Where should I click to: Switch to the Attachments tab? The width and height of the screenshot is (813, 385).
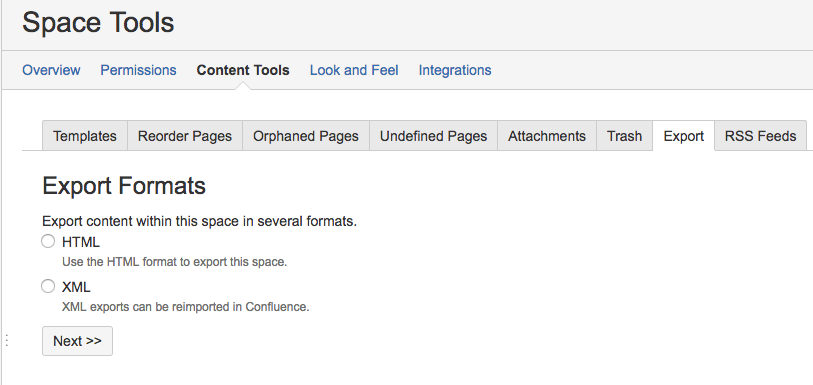(547, 136)
